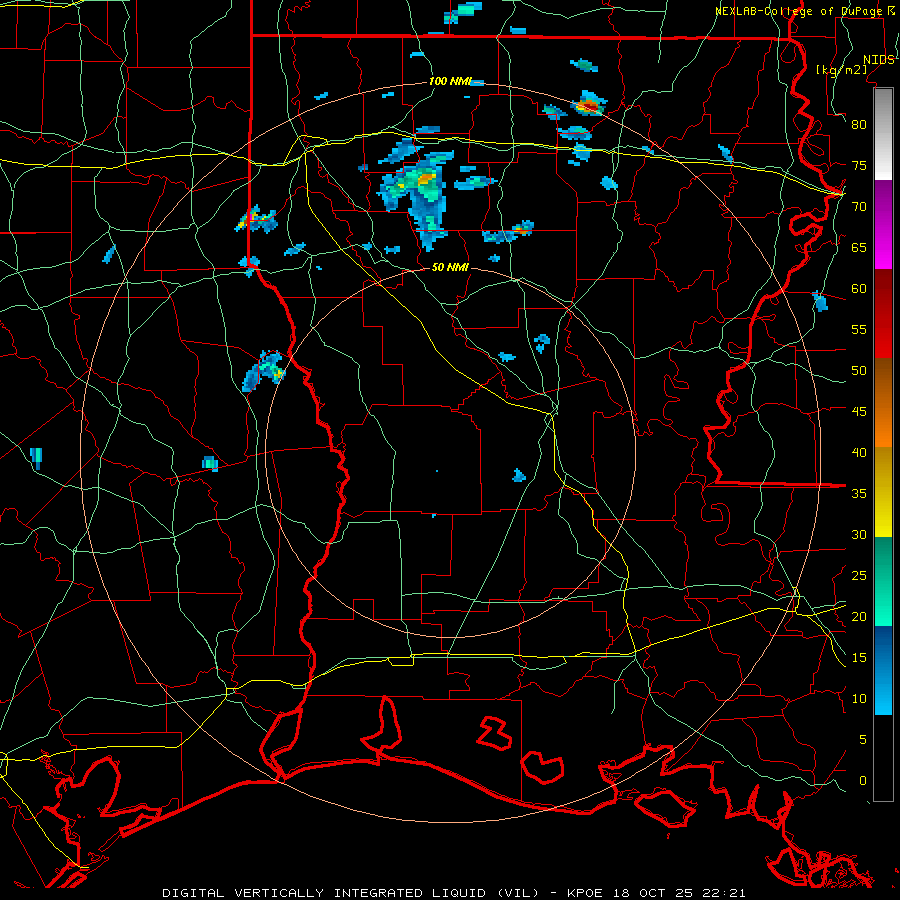Click the 65 value on the scale

859,247
